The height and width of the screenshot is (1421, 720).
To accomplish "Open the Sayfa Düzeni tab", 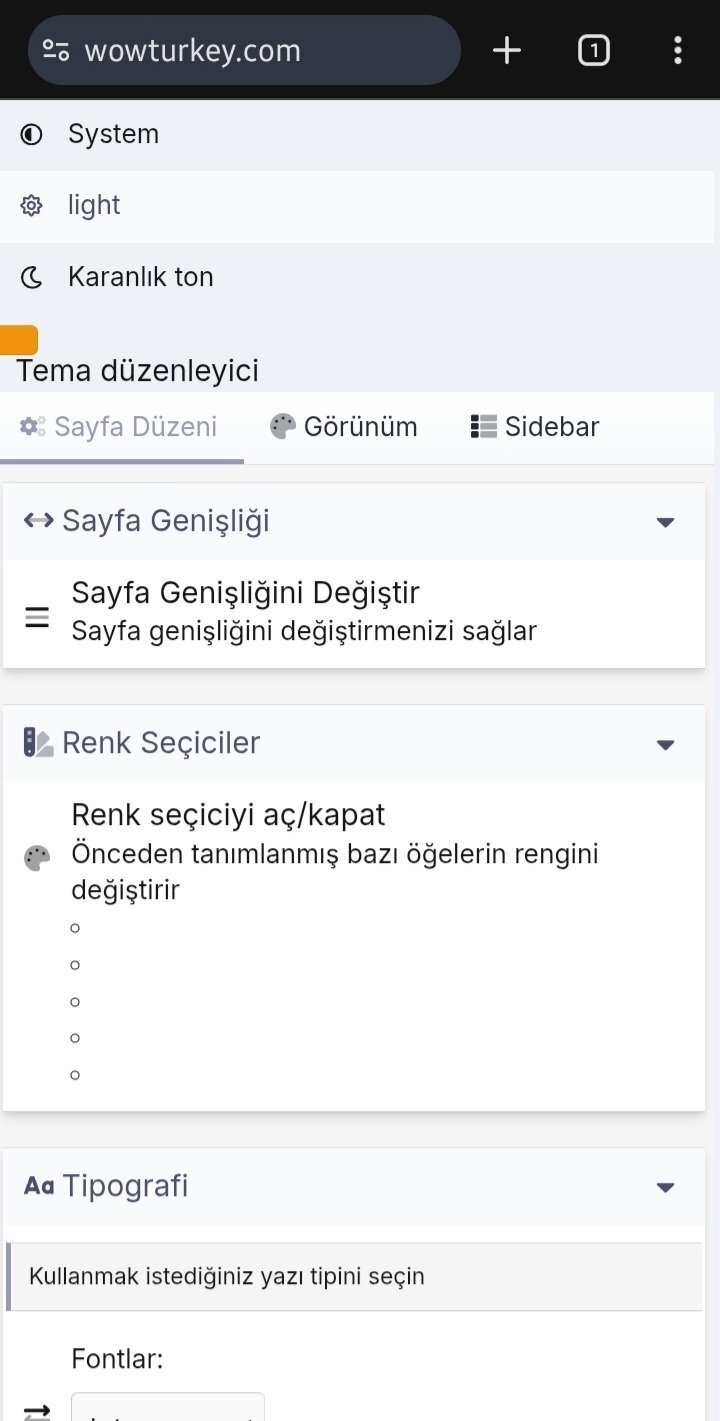I will click(x=120, y=427).
